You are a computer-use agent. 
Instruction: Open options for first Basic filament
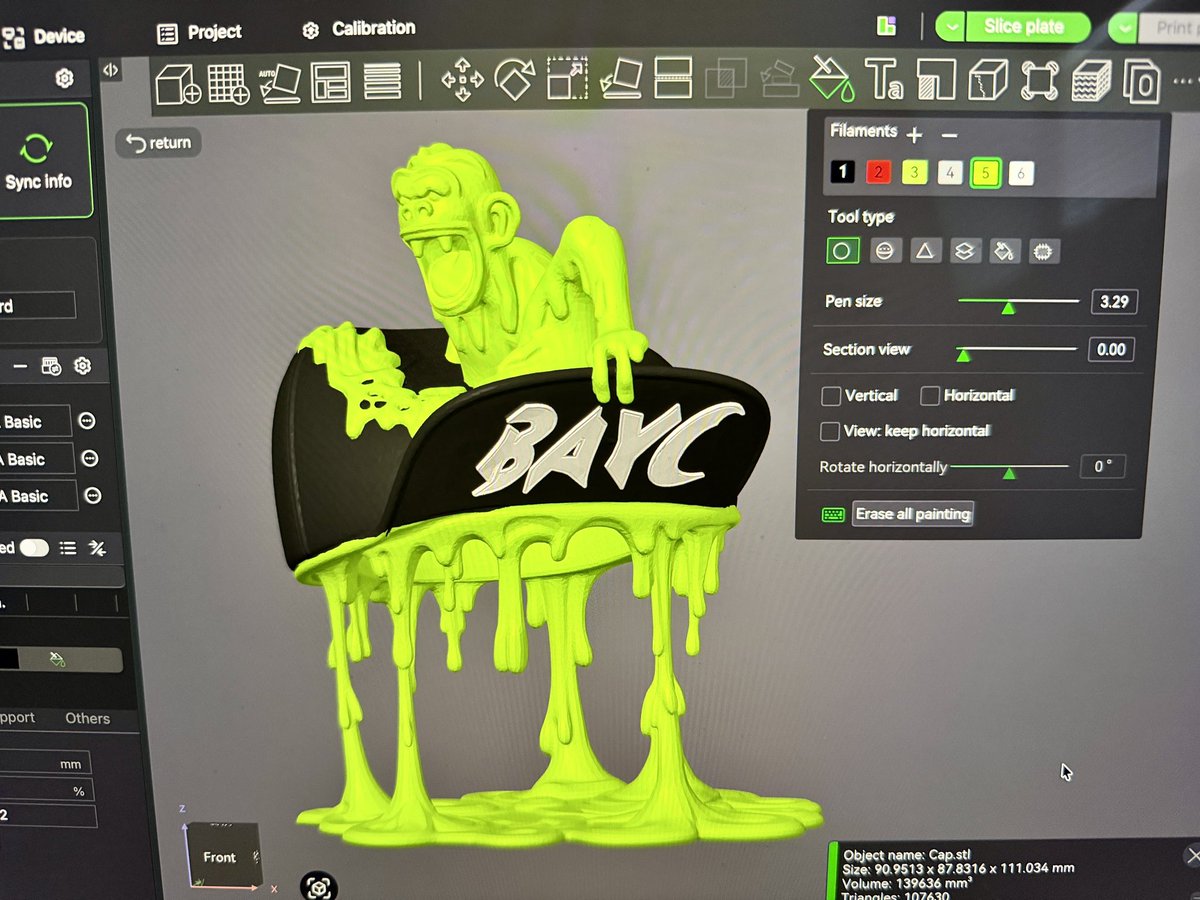pos(87,422)
